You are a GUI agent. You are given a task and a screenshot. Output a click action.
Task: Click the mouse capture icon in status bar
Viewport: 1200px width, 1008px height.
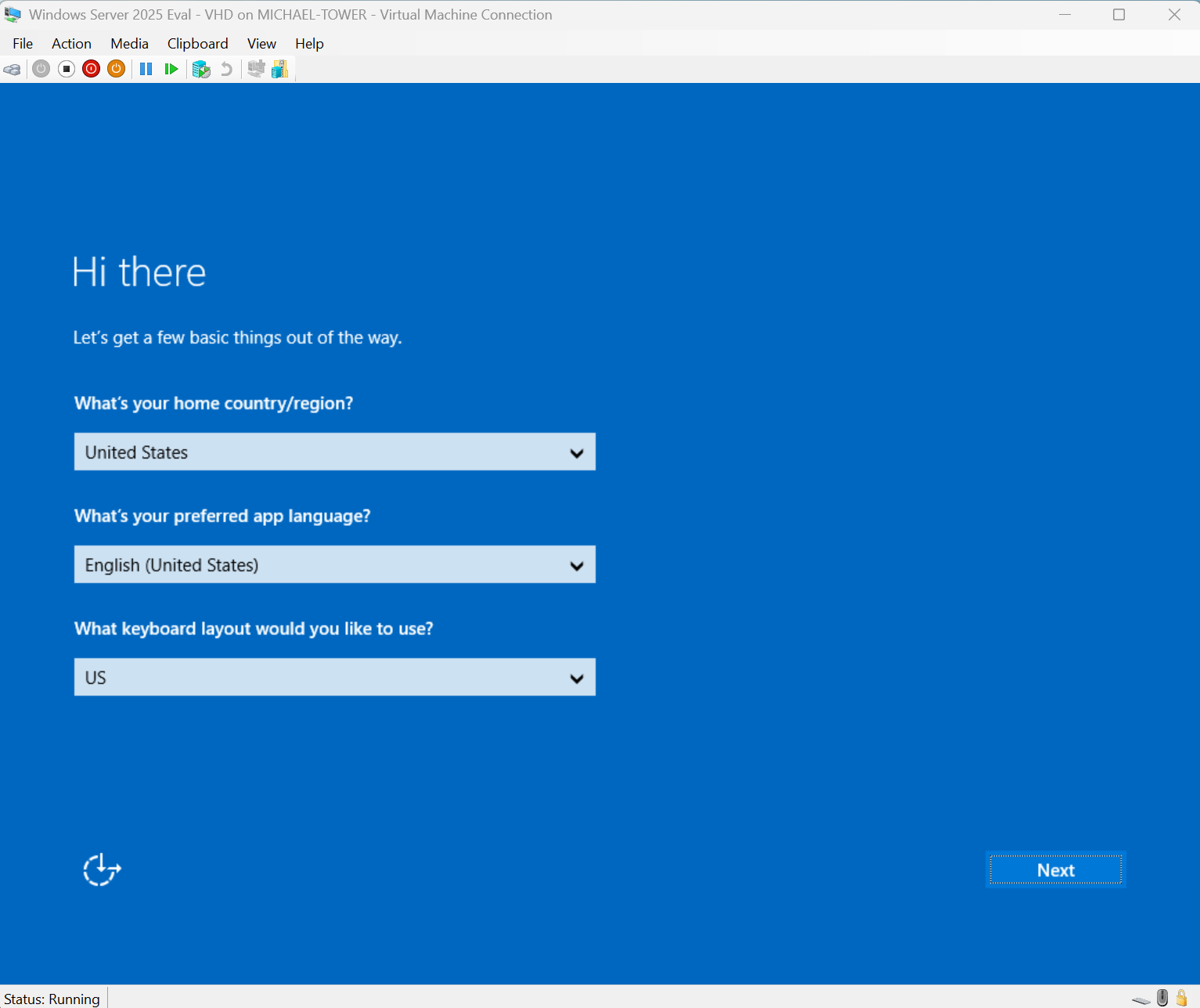point(1162,997)
